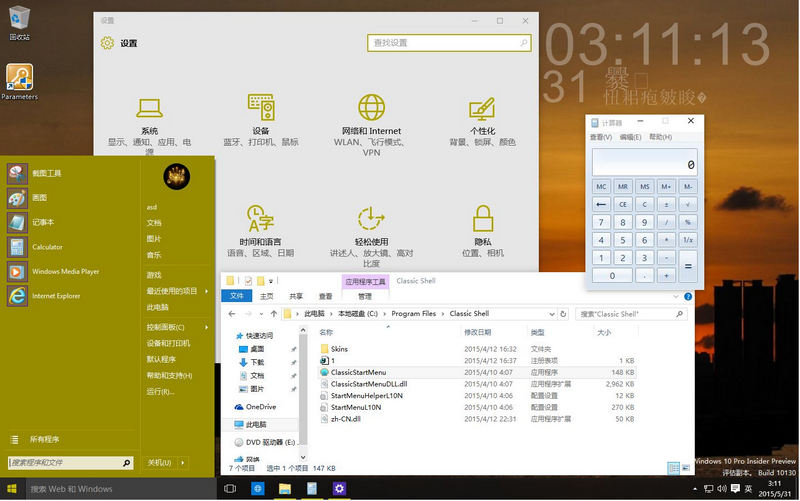The width and height of the screenshot is (800, 501).
Task: Click Explorer back navigation arrow
Action: click(x=232, y=314)
